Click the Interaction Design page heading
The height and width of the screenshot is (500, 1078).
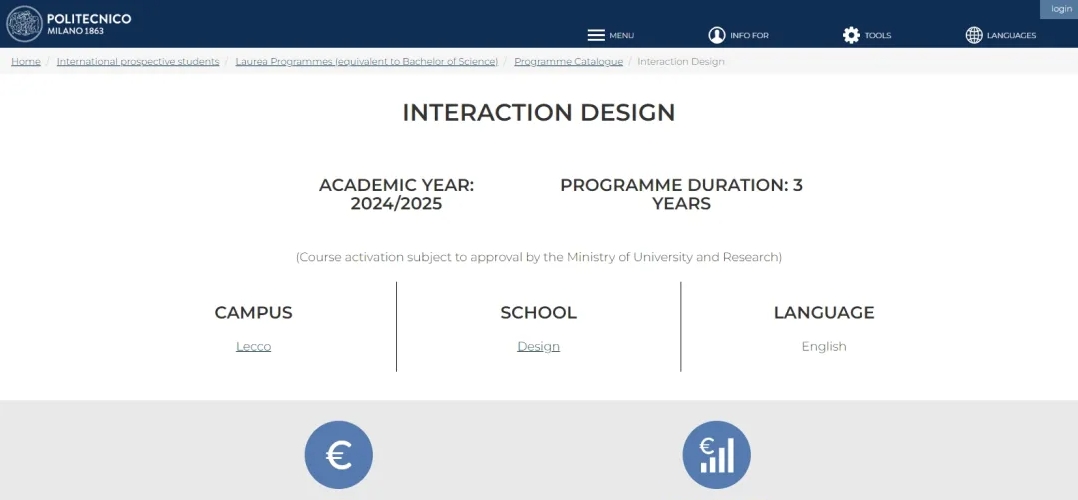(539, 113)
